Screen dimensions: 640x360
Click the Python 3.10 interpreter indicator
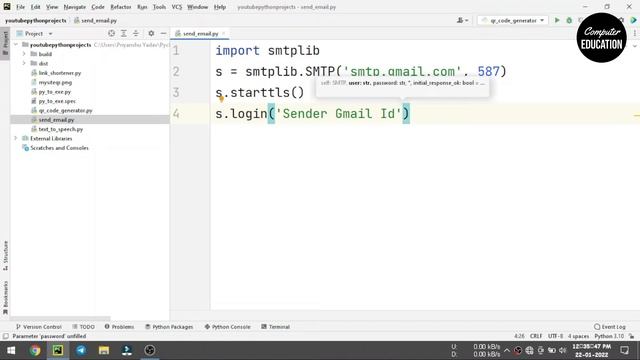(609, 336)
